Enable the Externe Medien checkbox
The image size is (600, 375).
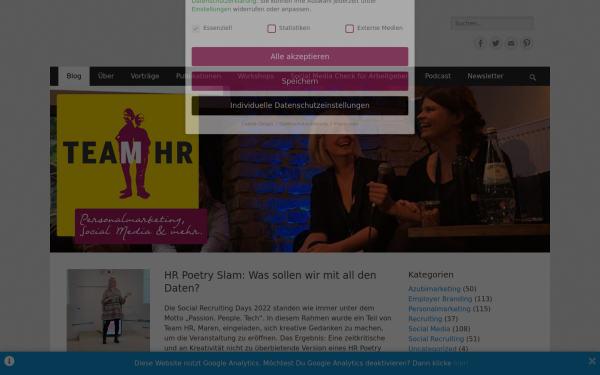(x=349, y=29)
